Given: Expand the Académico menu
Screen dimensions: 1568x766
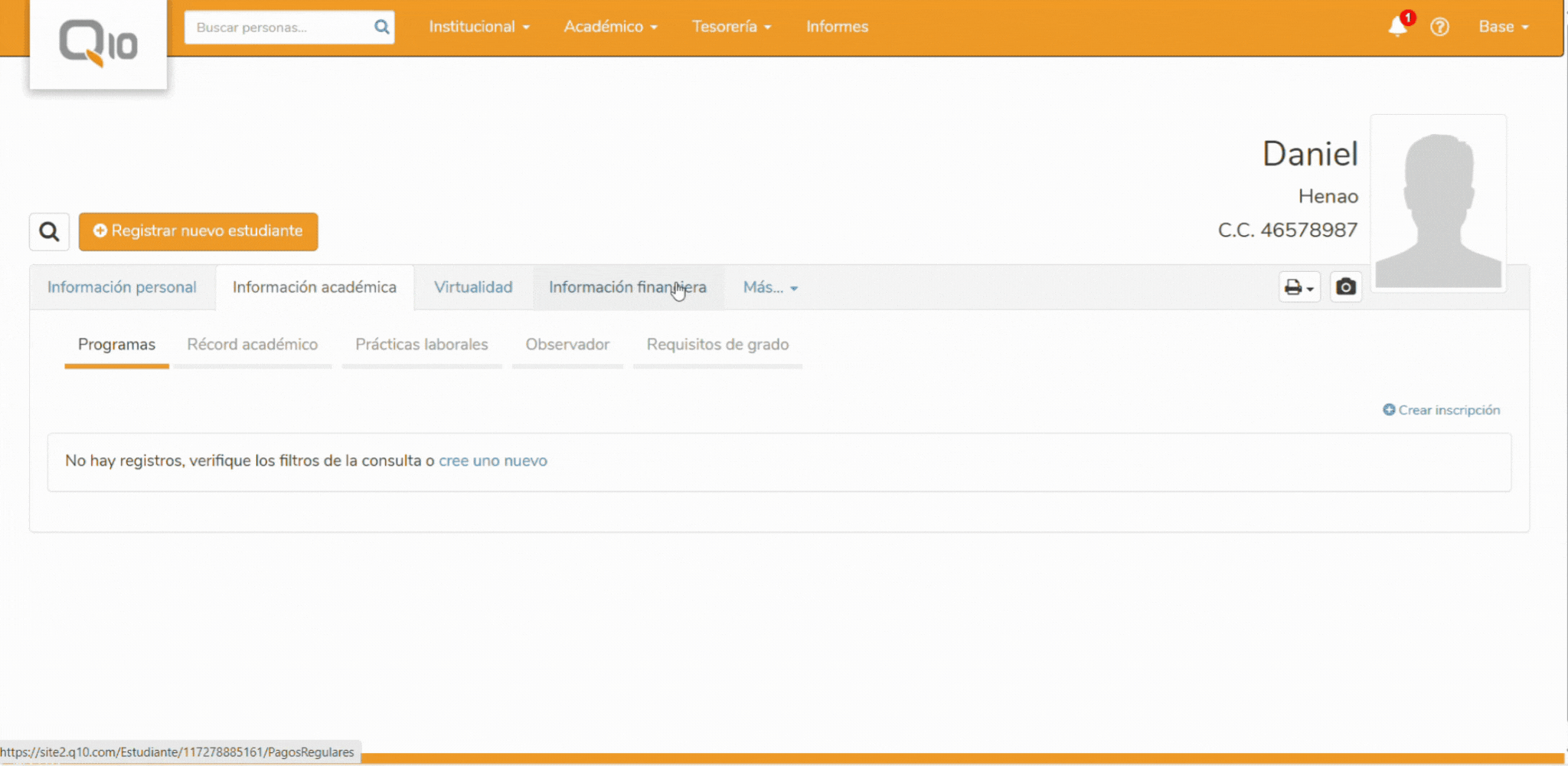Looking at the screenshot, I should [x=610, y=27].
